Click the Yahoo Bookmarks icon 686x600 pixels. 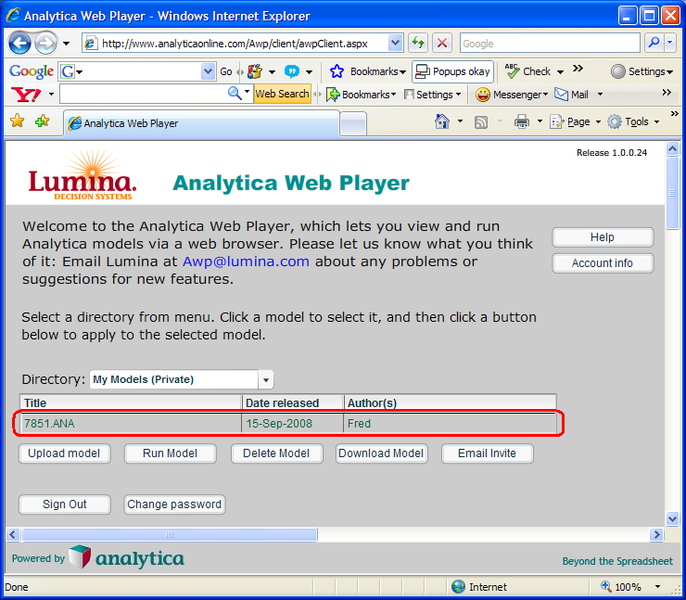click(x=332, y=95)
